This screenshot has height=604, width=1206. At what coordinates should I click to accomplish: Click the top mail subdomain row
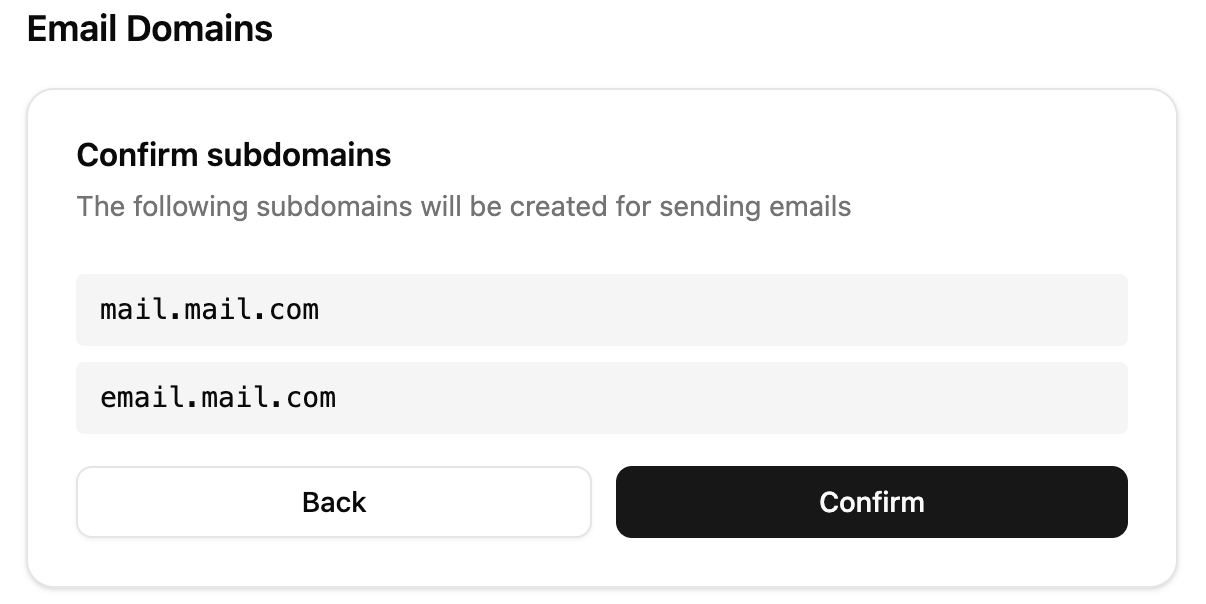pyautogui.click(x=601, y=309)
